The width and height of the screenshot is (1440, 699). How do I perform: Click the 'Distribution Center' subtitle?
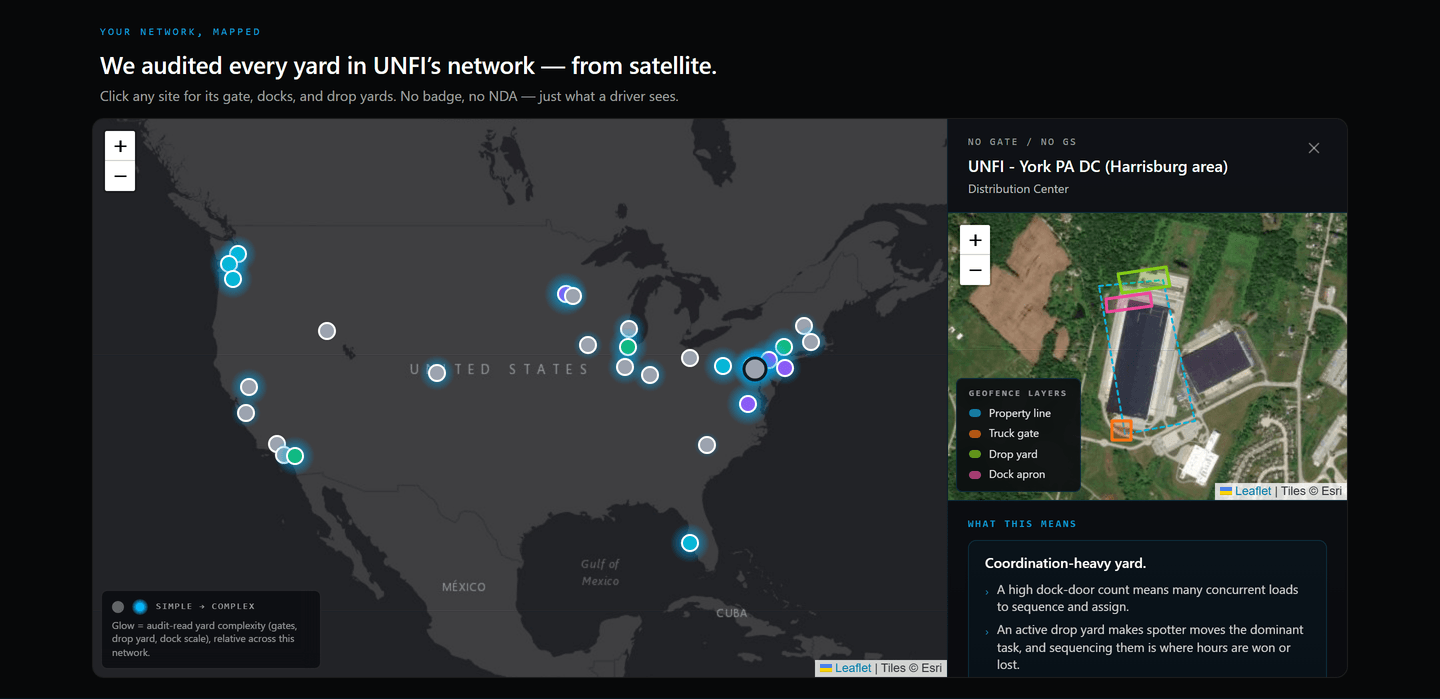pyautogui.click(x=1018, y=189)
